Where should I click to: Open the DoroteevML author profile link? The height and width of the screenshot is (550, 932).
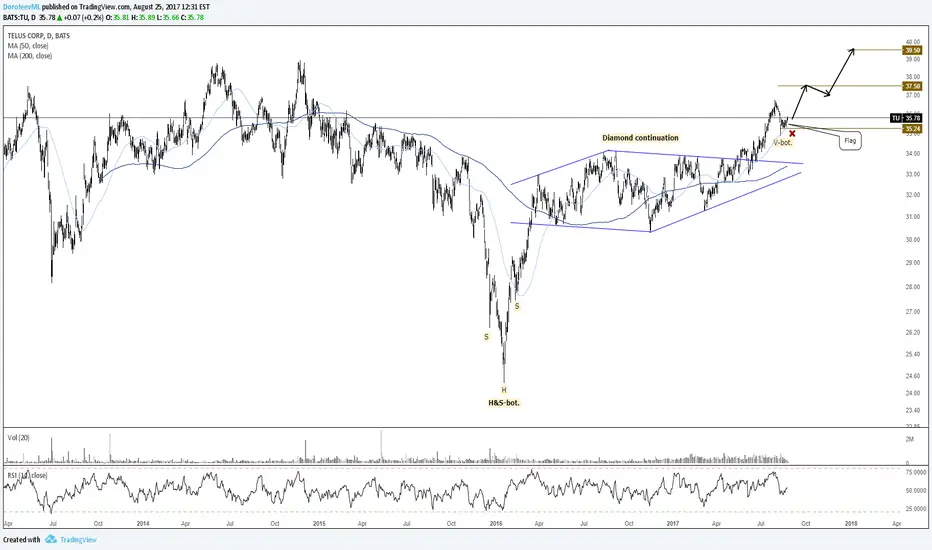[21, 7]
